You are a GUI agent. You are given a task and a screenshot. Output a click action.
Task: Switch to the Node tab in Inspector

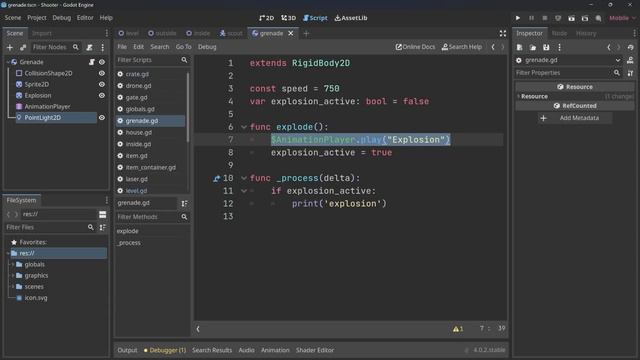point(559,33)
